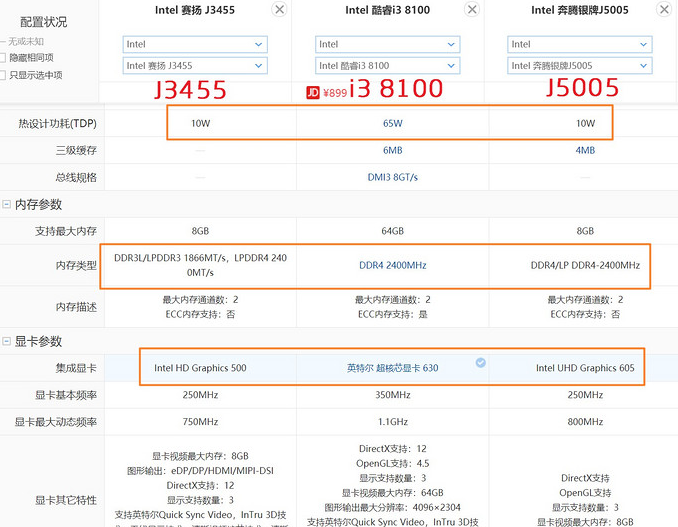The width and height of the screenshot is (678, 527).
Task: Select the 内存描述 row label
Action: pos(76,307)
